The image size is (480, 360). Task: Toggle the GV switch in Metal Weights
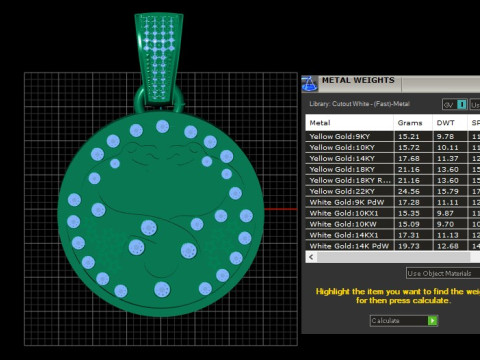click(x=454, y=105)
